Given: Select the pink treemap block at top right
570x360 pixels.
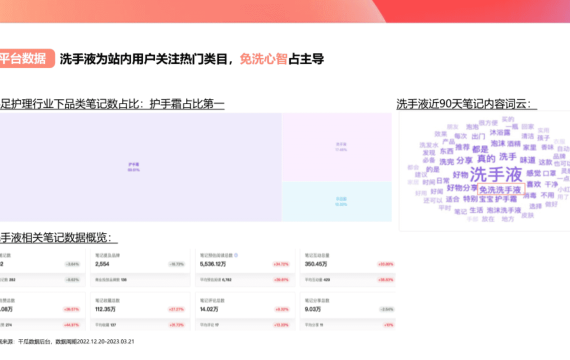Looking at the screenshot, I should pyautogui.click(x=337, y=147).
